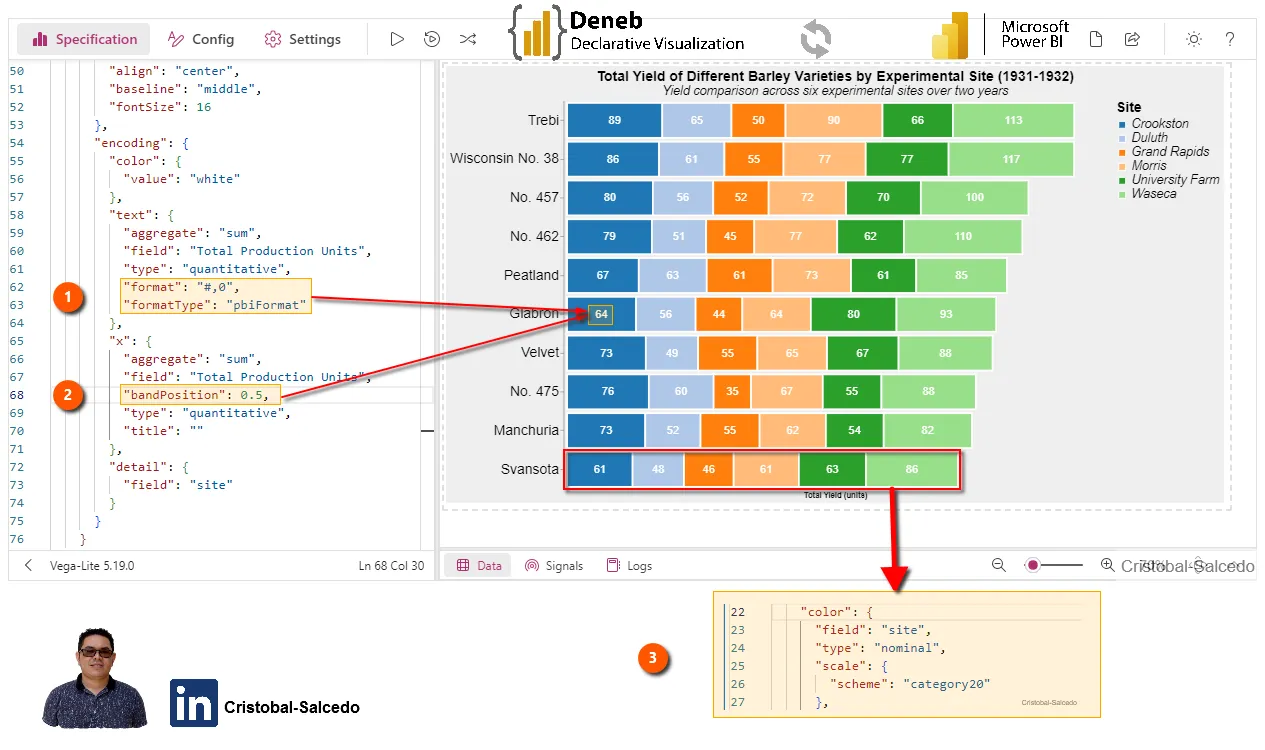Open the Settings tab

(302, 39)
